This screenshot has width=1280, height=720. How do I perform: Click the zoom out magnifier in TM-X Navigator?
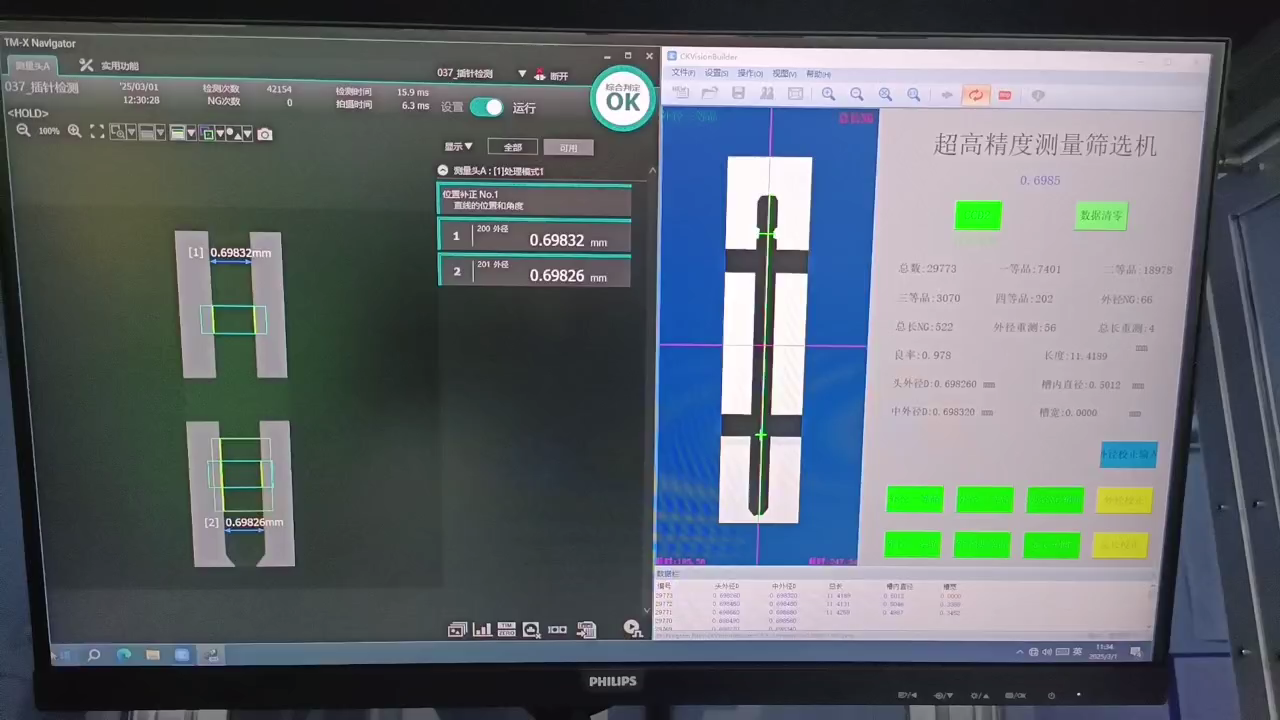point(23,131)
